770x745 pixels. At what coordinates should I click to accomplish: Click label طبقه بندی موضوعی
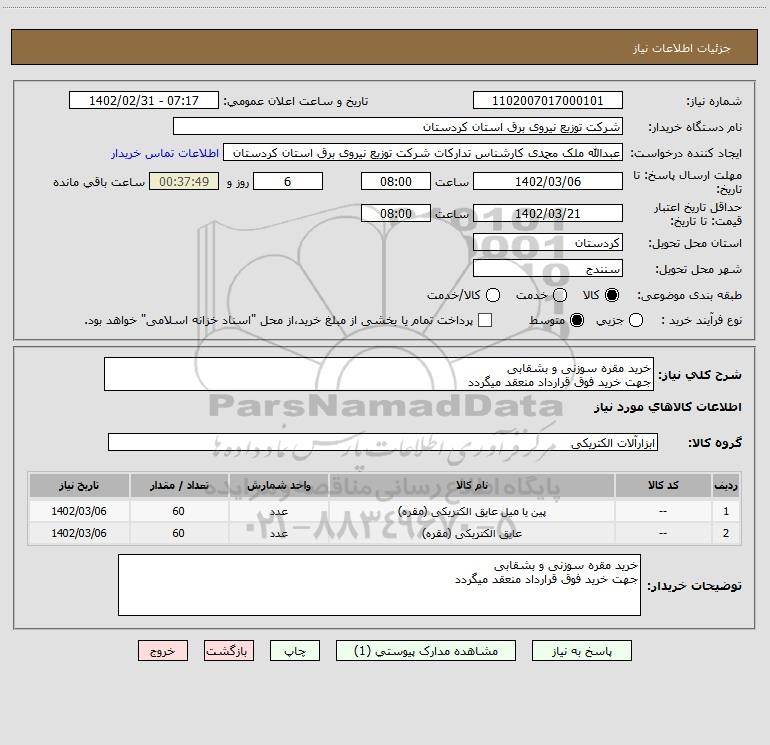tap(689, 295)
